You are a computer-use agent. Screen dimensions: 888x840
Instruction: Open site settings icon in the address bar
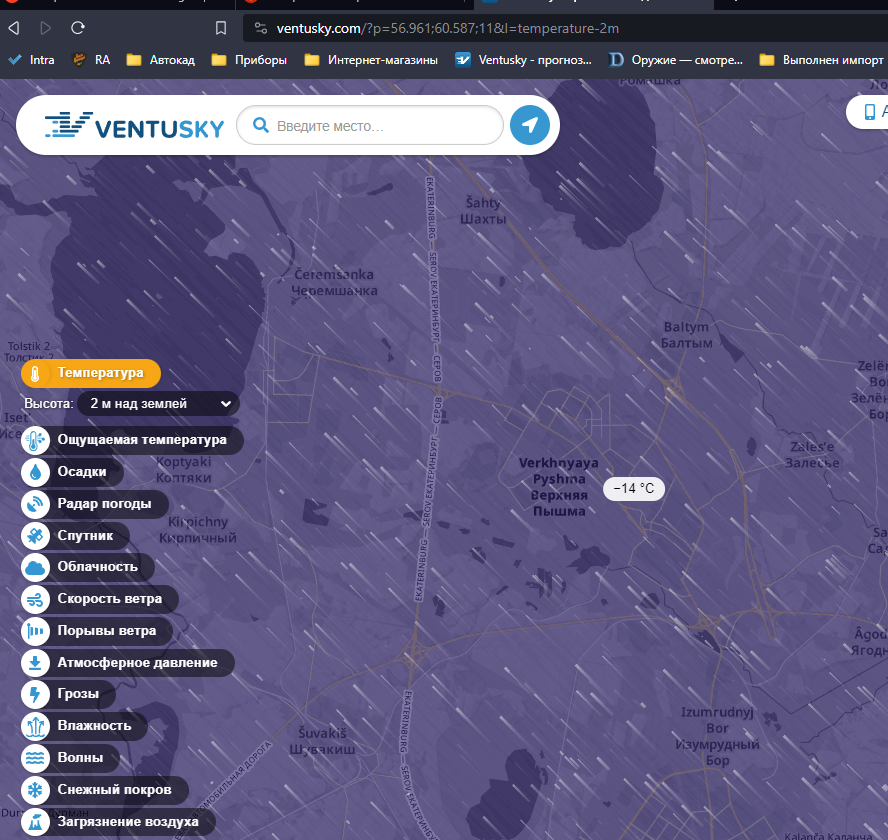pyautogui.click(x=261, y=28)
